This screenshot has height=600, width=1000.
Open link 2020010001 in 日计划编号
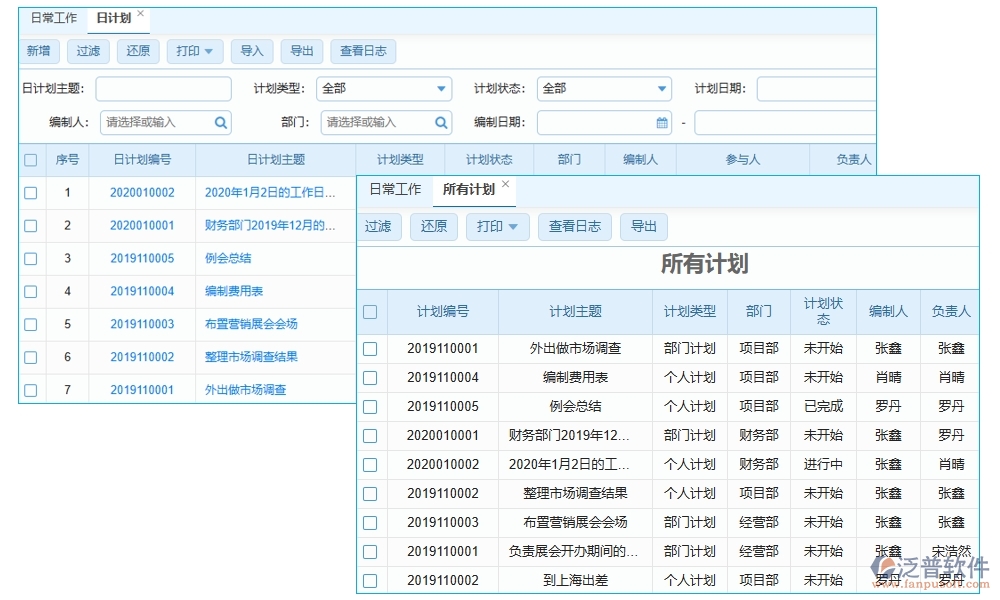(x=142, y=226)
